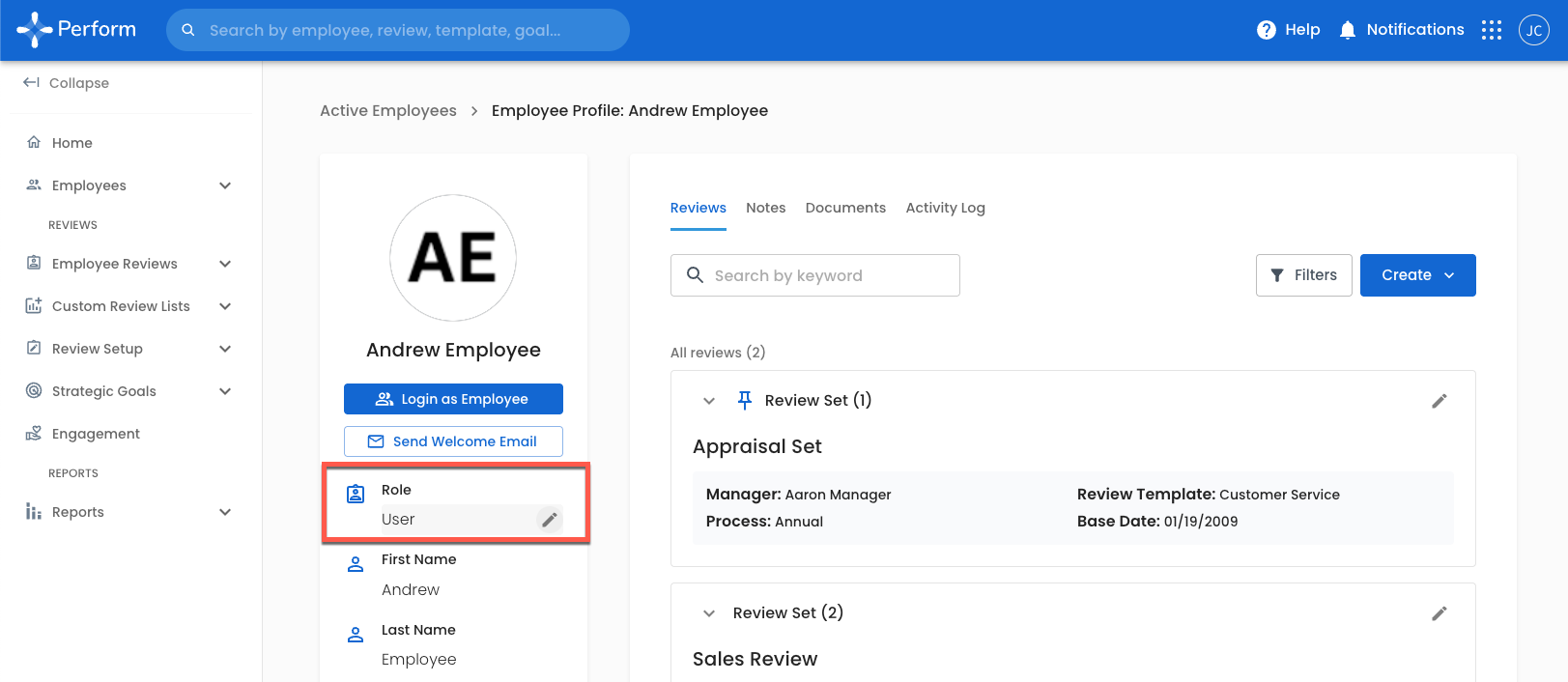Open the Filters button
This screenshot has height=682, width=1568.
[1304, 275]
